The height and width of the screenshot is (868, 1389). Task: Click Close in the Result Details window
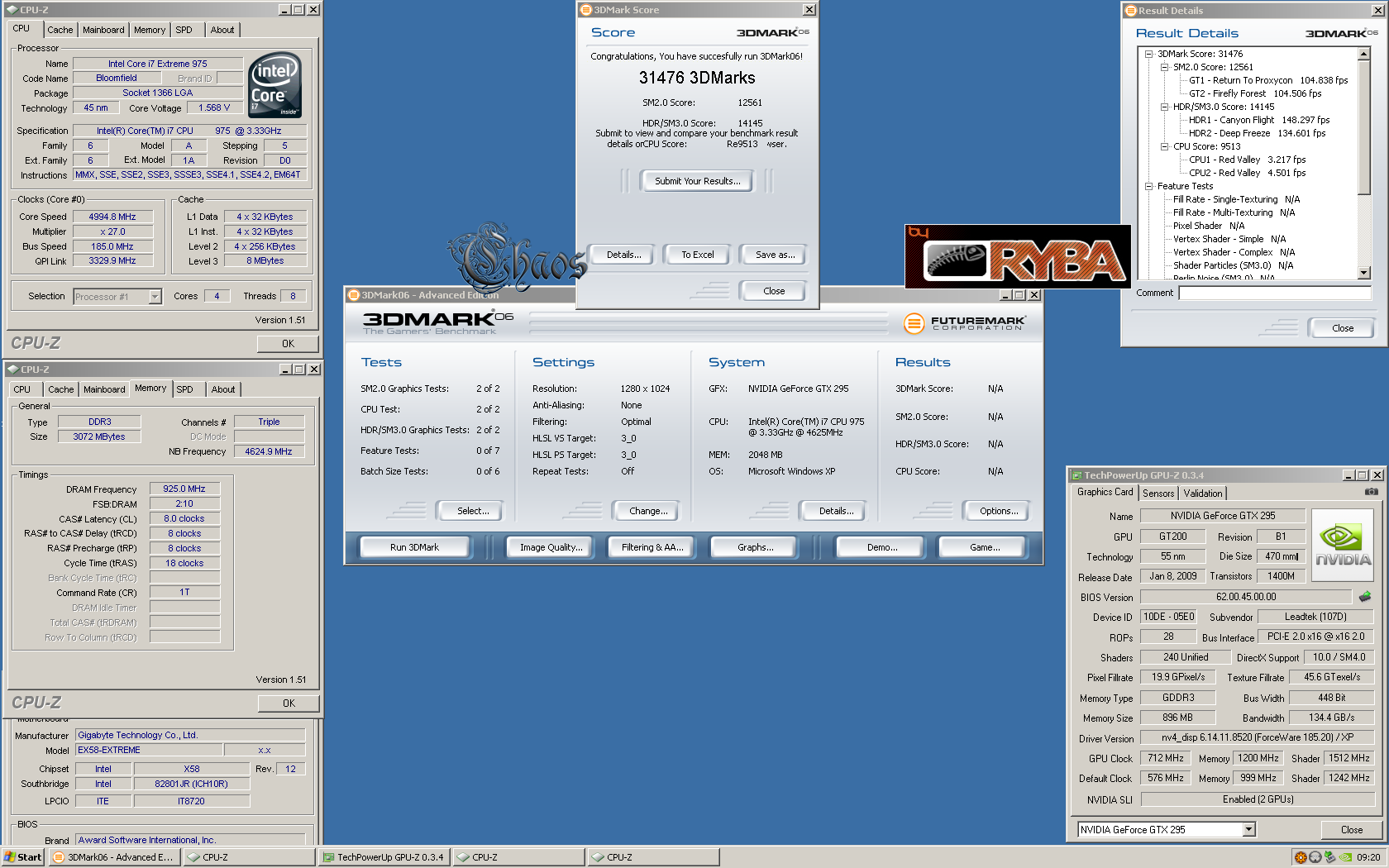point(1342,328)
